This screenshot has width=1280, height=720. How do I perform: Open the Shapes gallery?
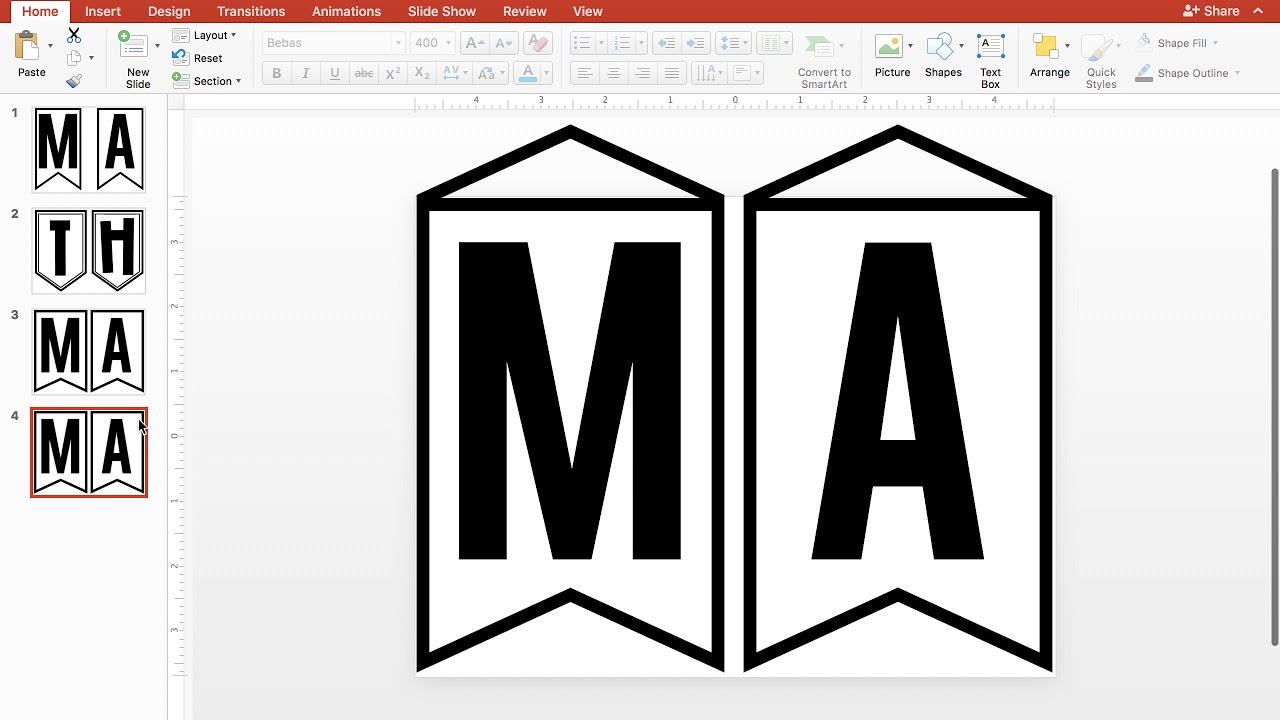940,47
